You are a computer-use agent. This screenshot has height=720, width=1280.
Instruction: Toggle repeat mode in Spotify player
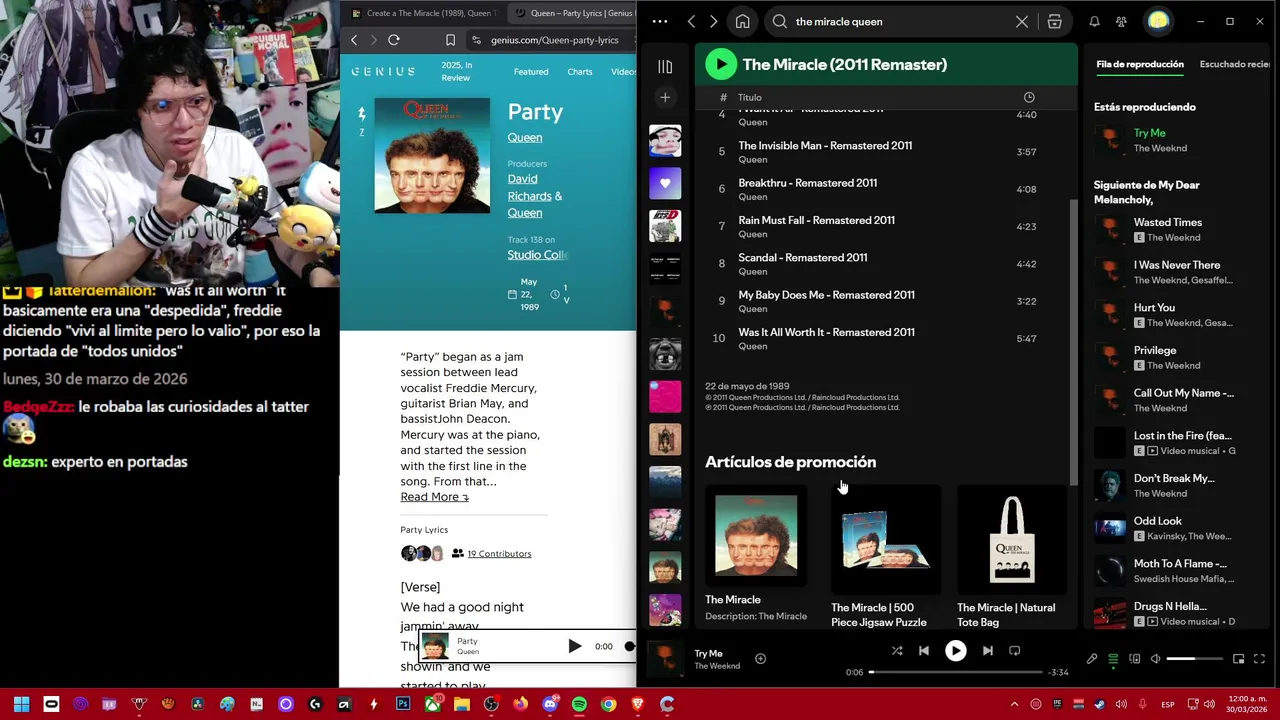pyautogui.click(x=1015, y=651)
